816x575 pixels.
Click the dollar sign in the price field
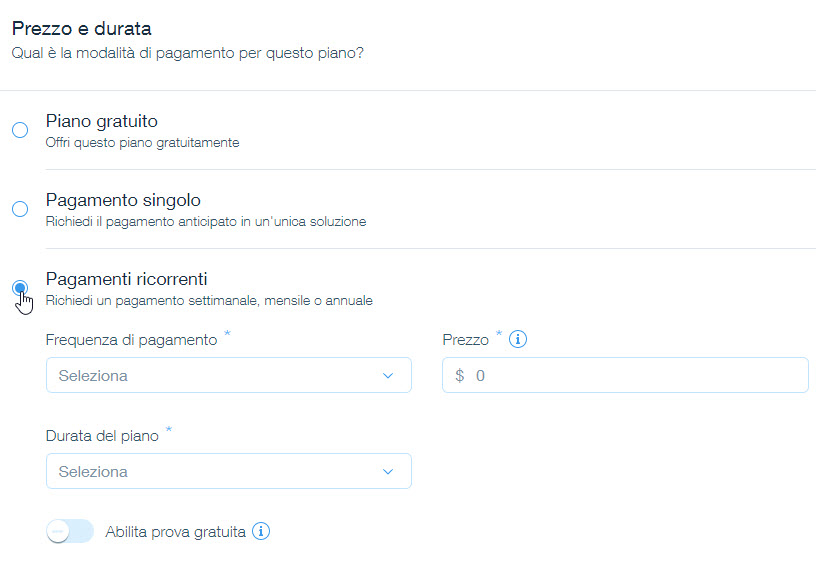[459, 376]
